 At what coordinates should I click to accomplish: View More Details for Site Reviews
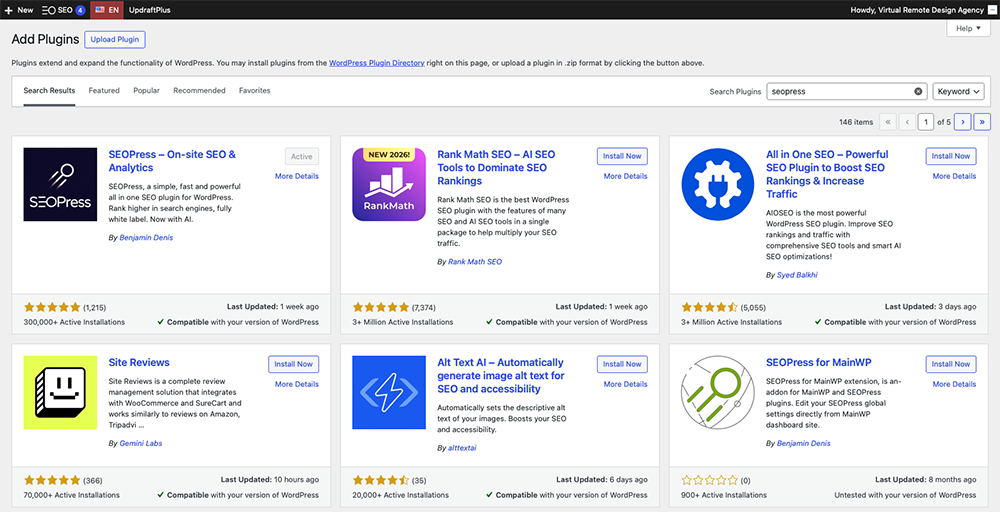[x=297, y=384]
